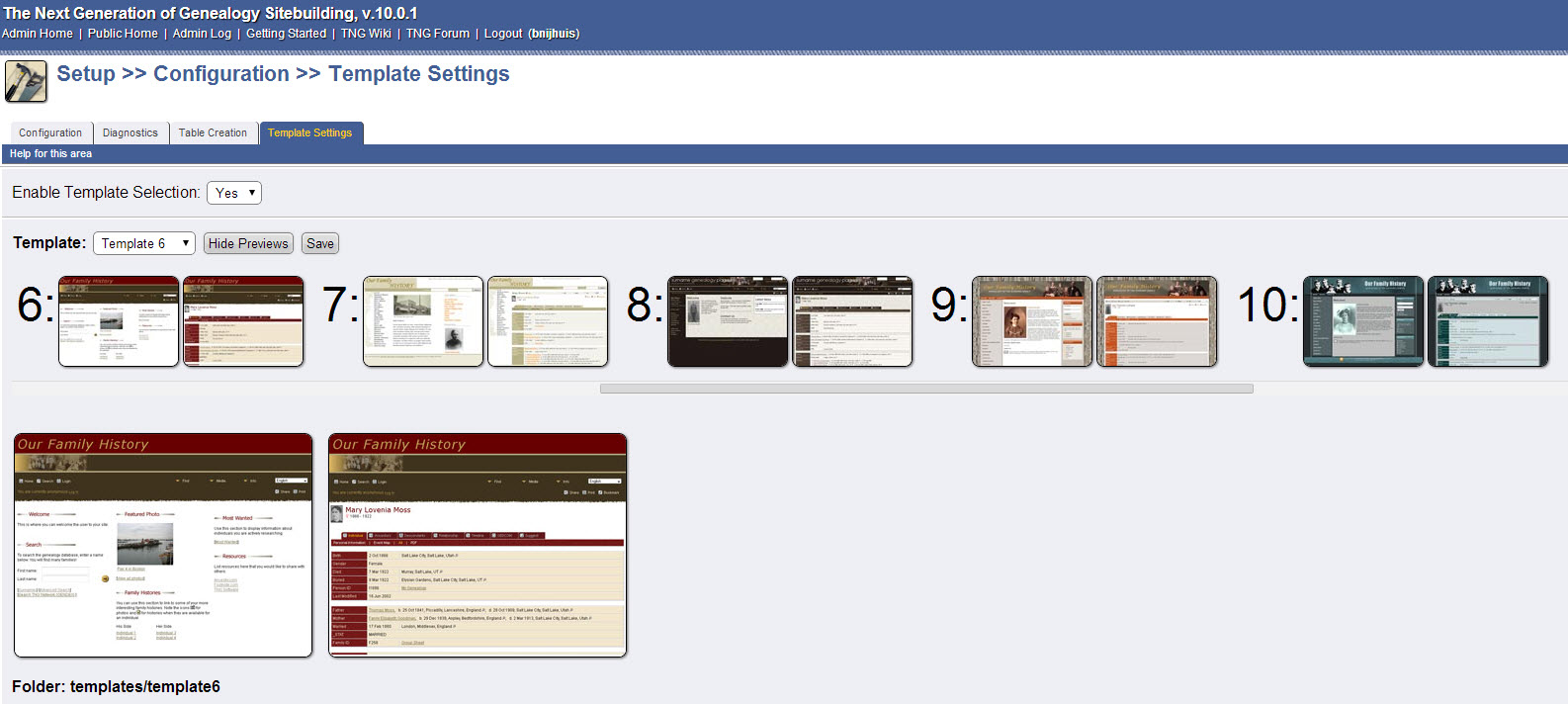1568x704 pixels.
Task: Select the Template 6 homepage thumbnail
Action: coord(119,321)
